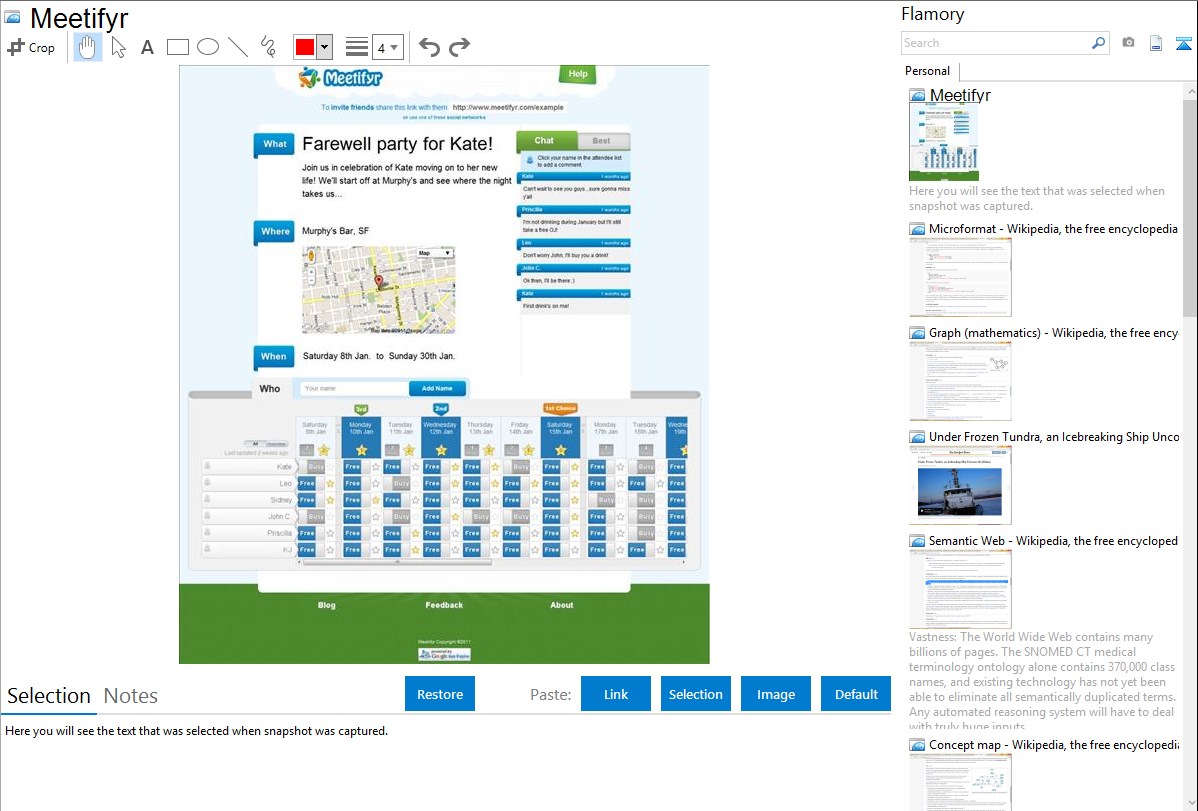This screenshot has width=1198, height=811.
Task: Expand the color dropdown arrow
Action: click(325, 47)
